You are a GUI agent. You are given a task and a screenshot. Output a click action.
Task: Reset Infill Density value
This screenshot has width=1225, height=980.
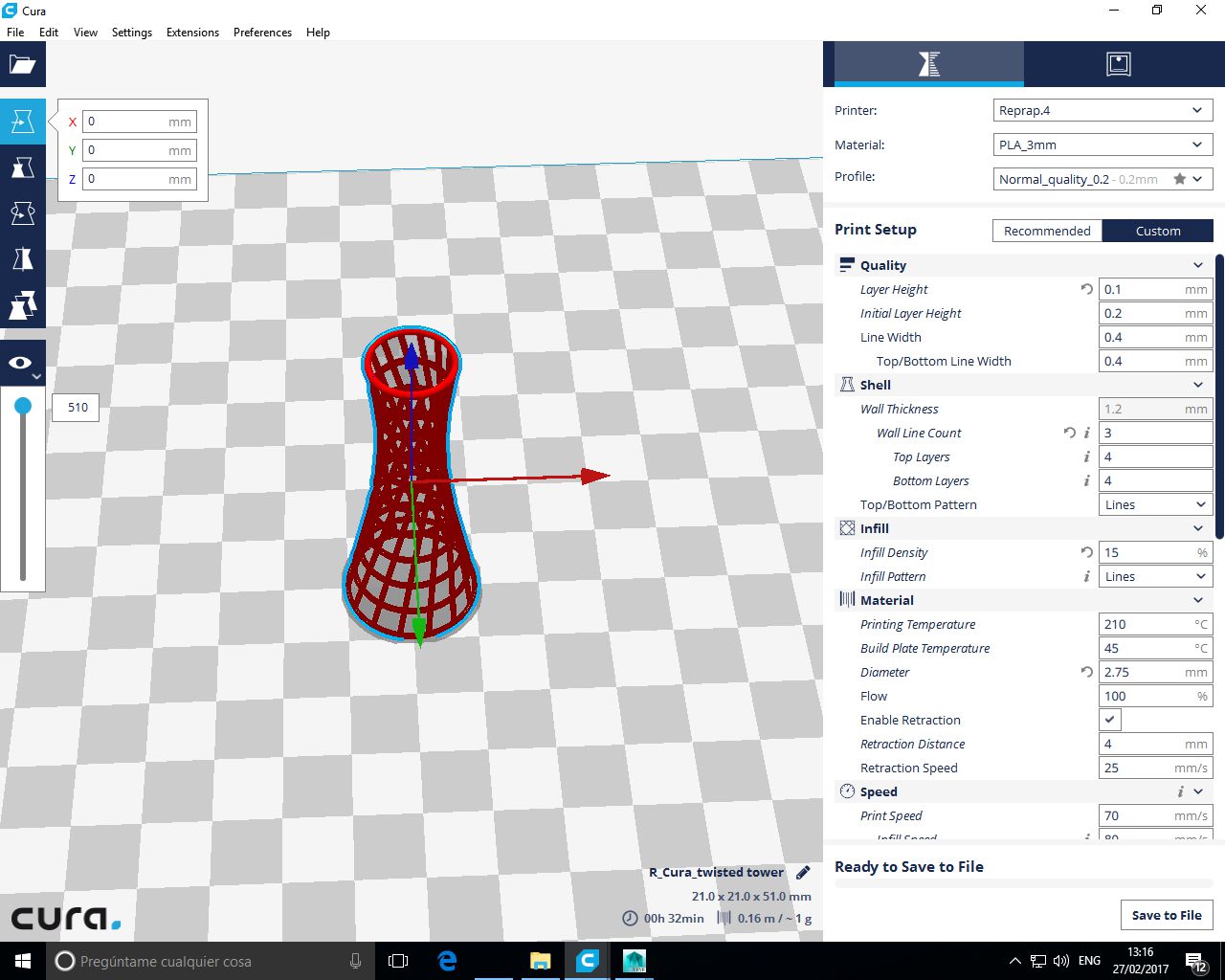(x=1086, y=552)
